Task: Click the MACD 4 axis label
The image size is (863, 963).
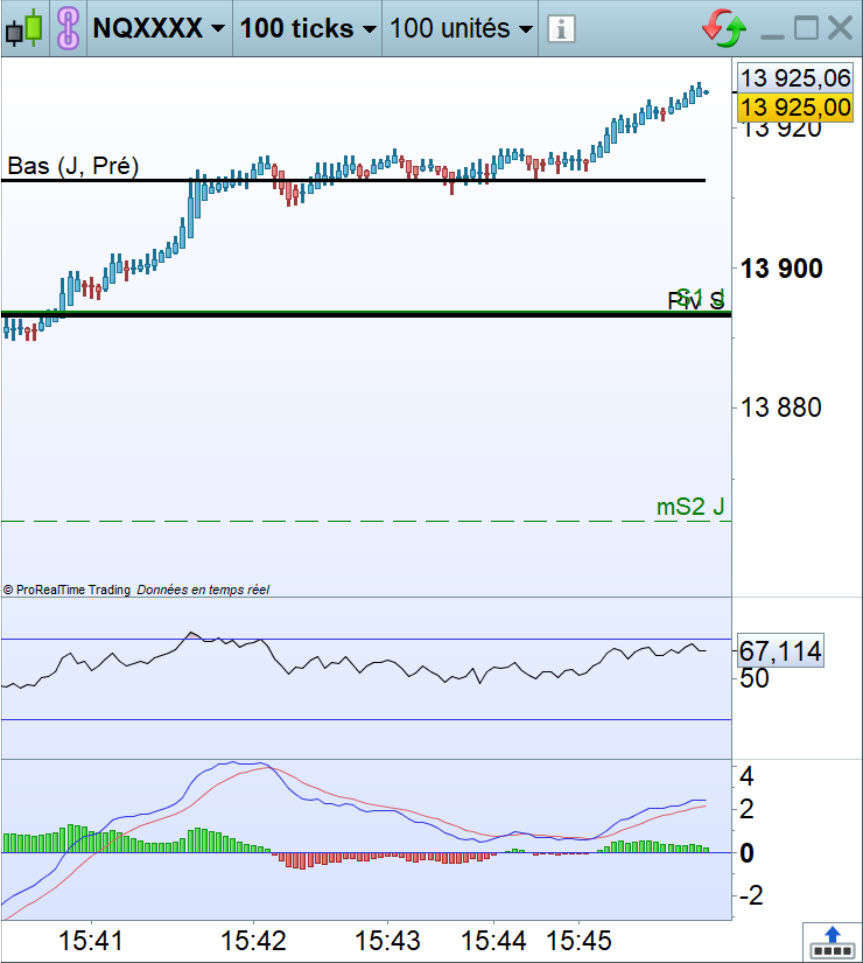Action: point(747,776)
